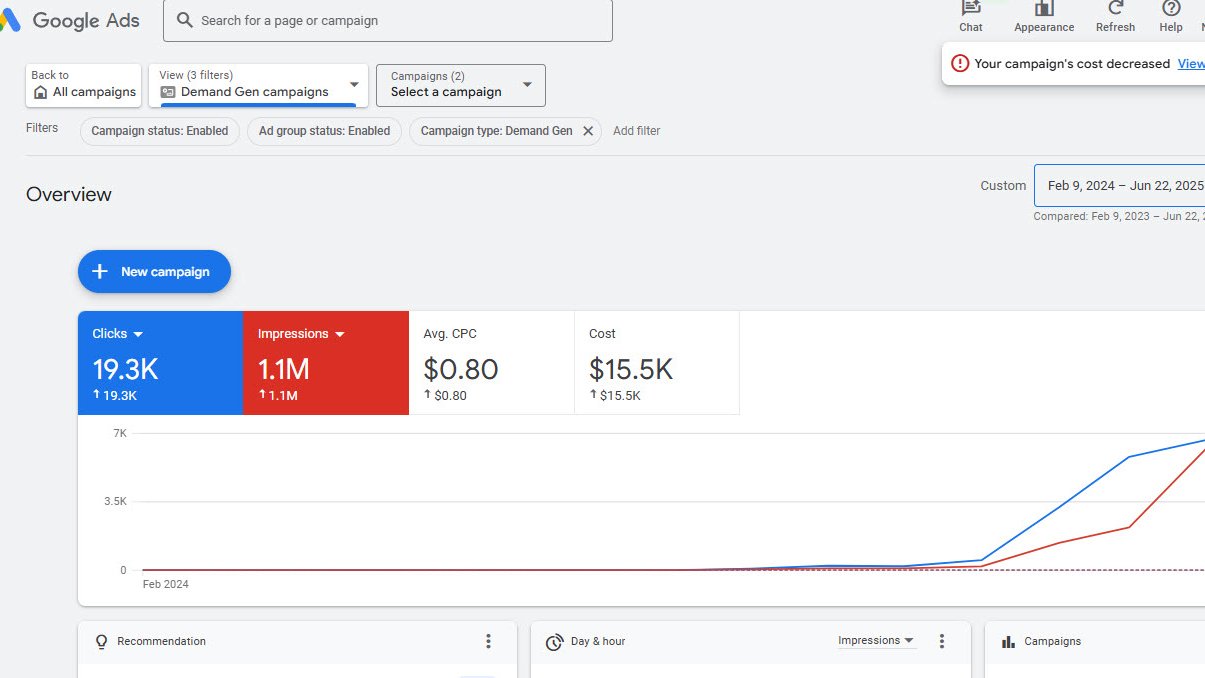Click the Recommendation lightbulb icon
The image size is (1205, 678).
(101, 641)
